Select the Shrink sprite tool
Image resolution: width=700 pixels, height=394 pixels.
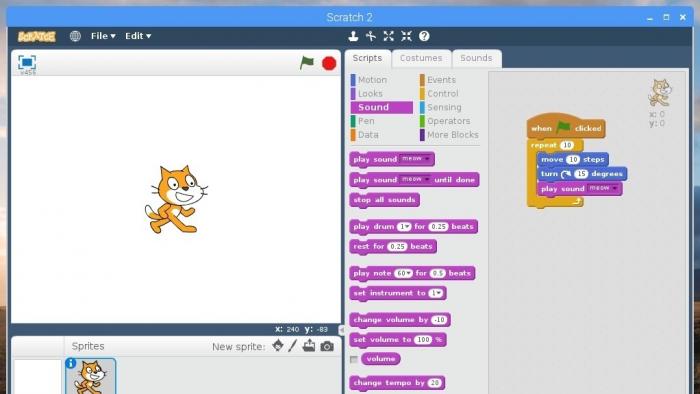tap(406, 36)
